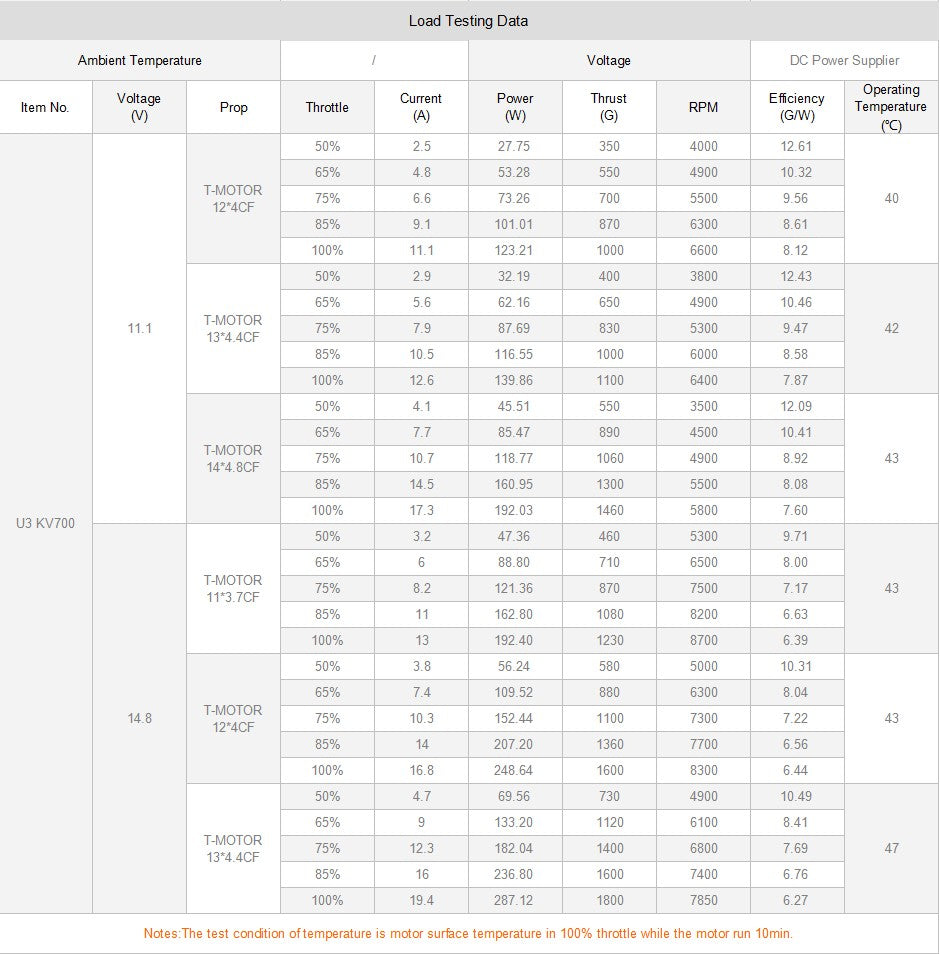
Task: Click the DC Power Supplier cell
Action: tap(844, 60)
